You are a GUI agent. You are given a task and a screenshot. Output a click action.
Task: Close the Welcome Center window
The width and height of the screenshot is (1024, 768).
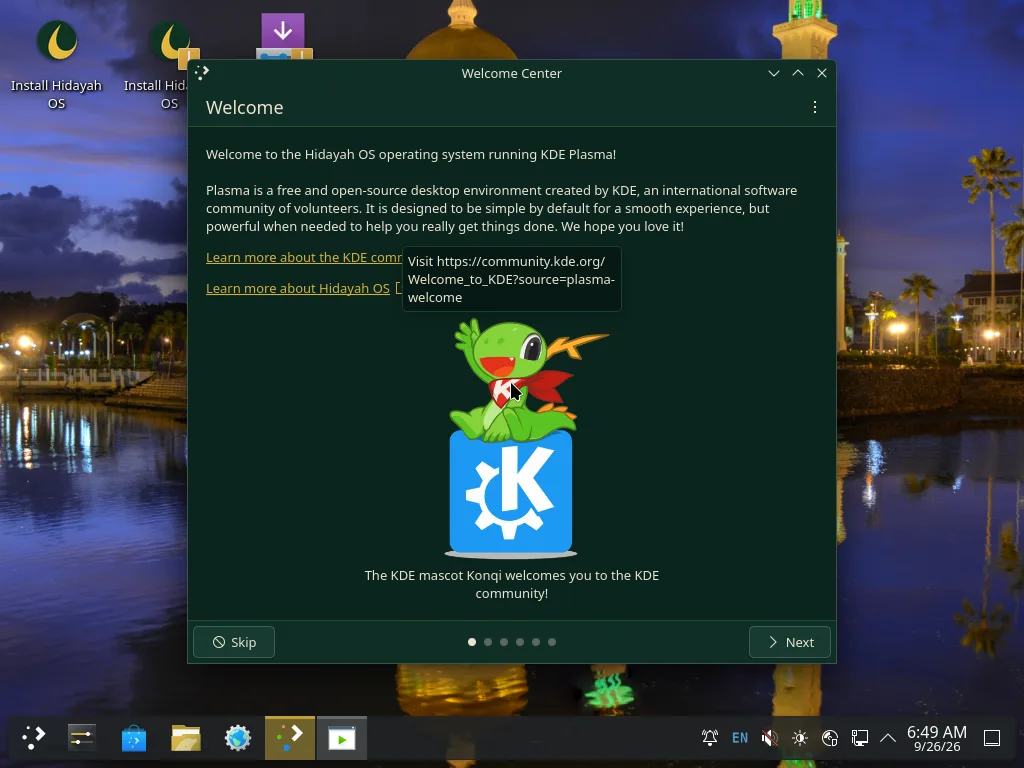pos(822,73)
